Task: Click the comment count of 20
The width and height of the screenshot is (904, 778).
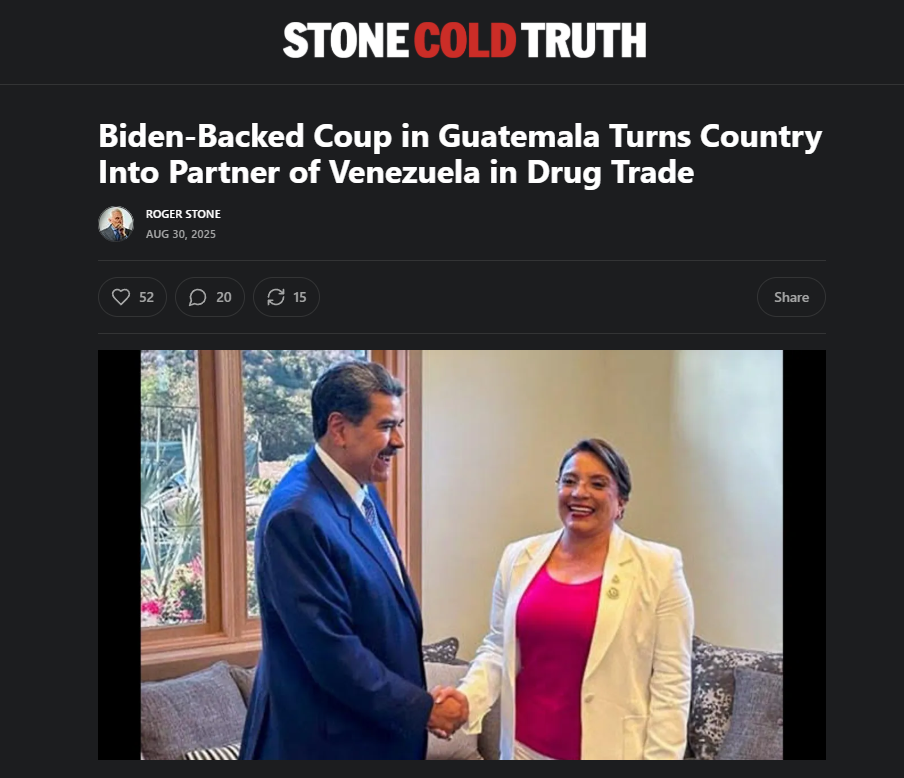Action: (x=224, y=297)
